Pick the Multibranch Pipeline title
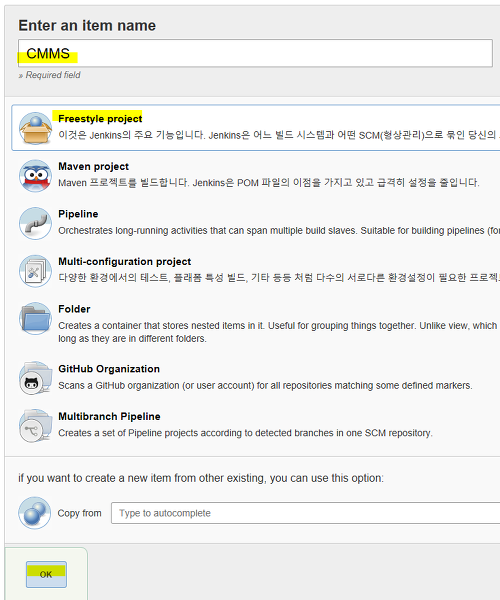The height and width of the screenshot is (600, 500). click(109, 416)
